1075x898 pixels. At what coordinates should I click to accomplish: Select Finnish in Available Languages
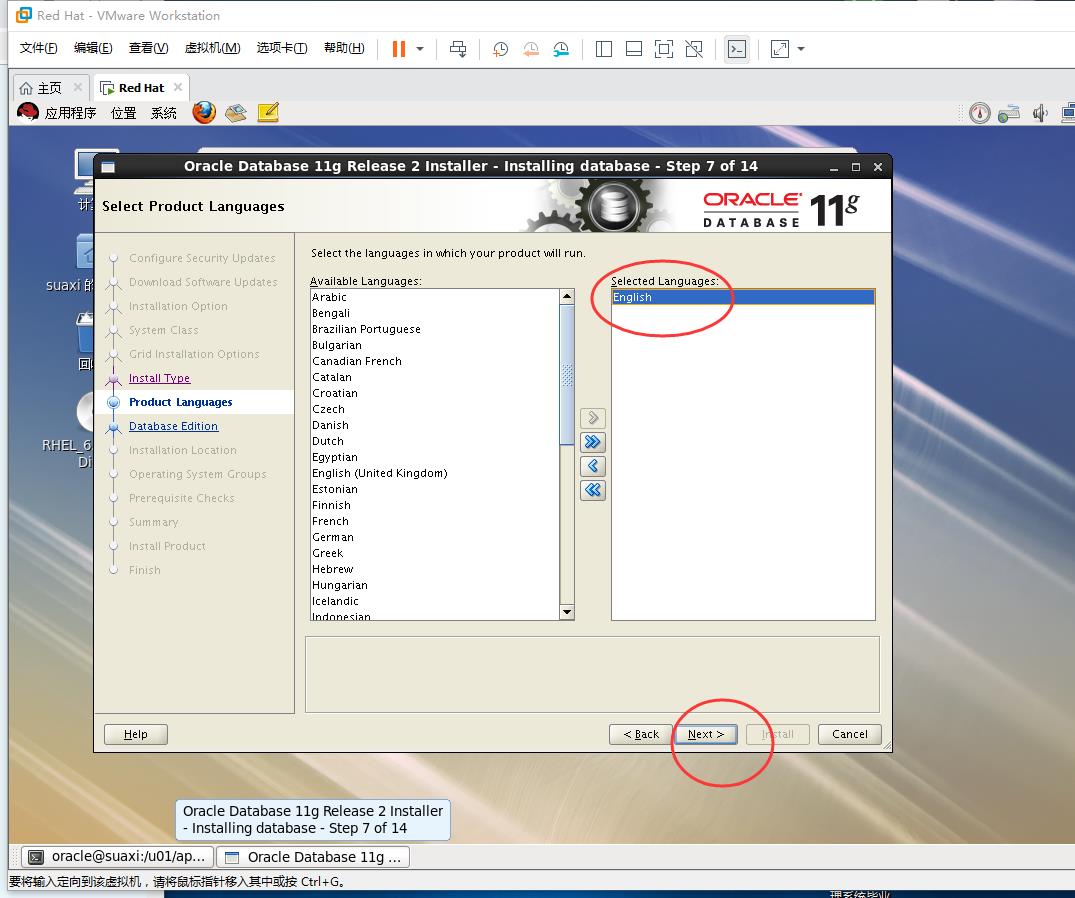click(435, 505)
